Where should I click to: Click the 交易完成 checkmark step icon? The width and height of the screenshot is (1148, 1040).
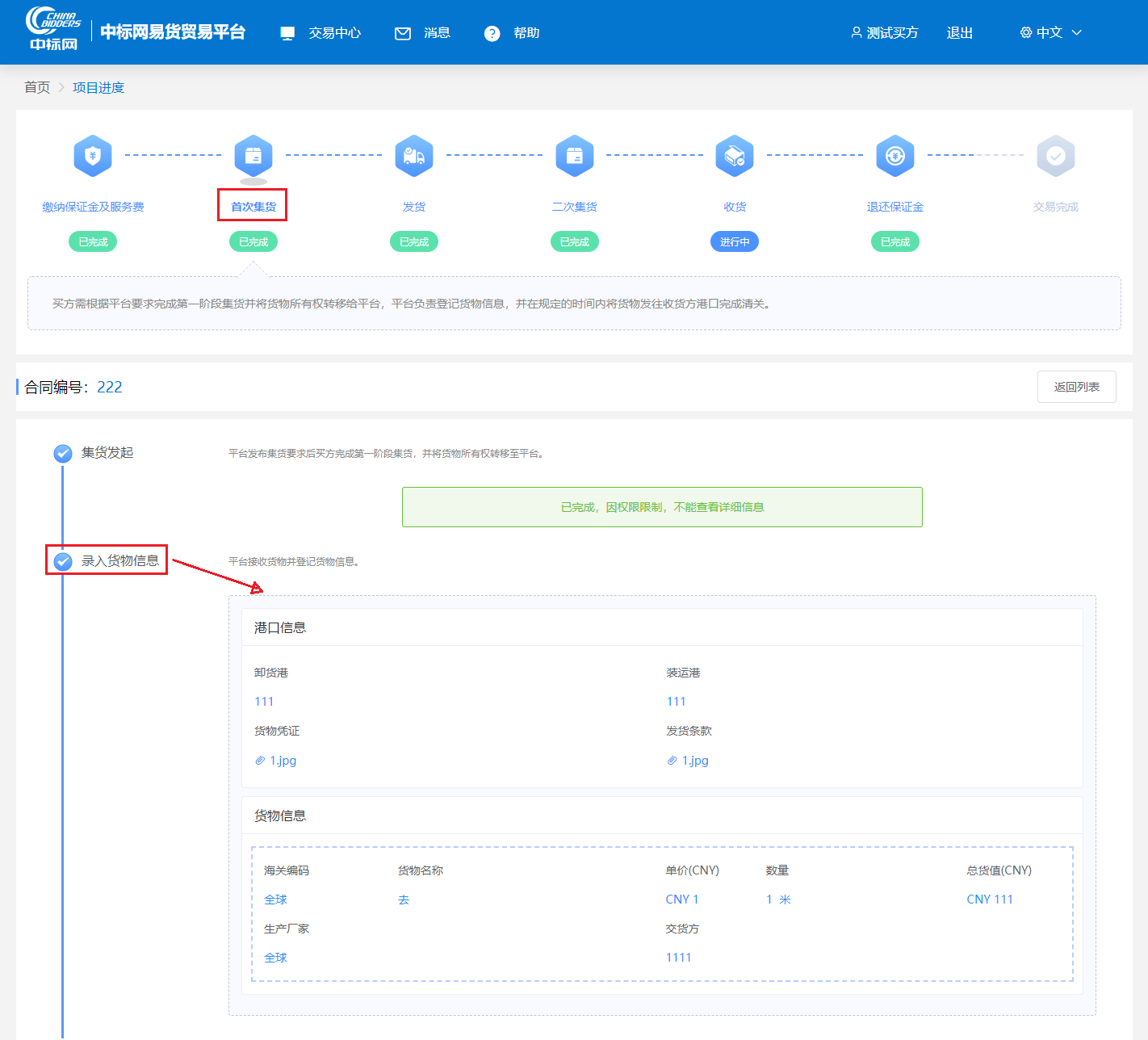click(x=1055, y=156)
